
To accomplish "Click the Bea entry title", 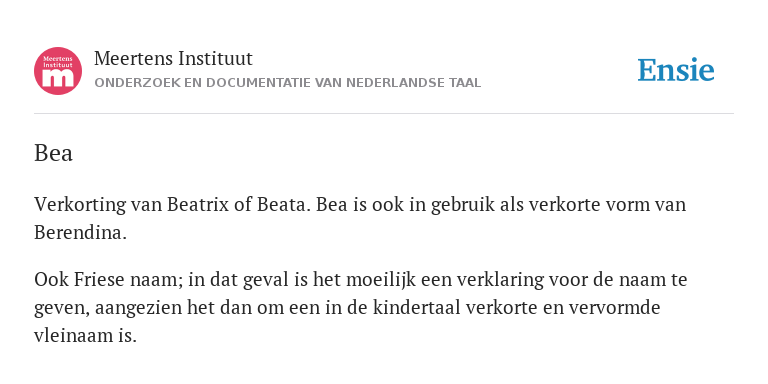I will (x=53, y=153).
